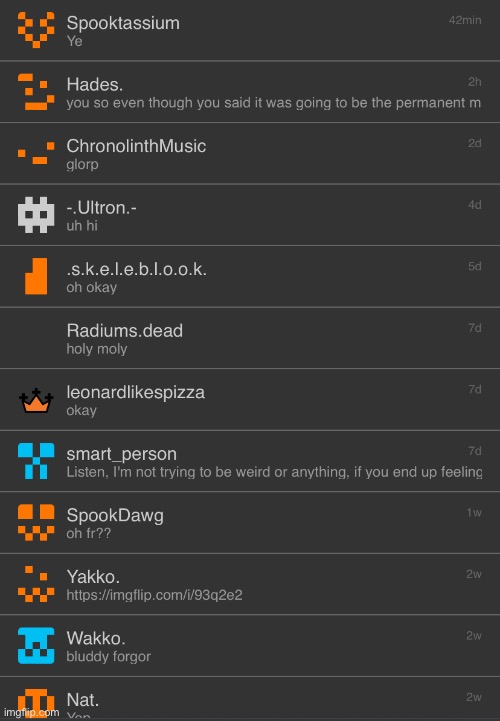Click Wakko.'s blue avatar icon
This screenshot has width=500, height=721.
click(x=36, y=646)
